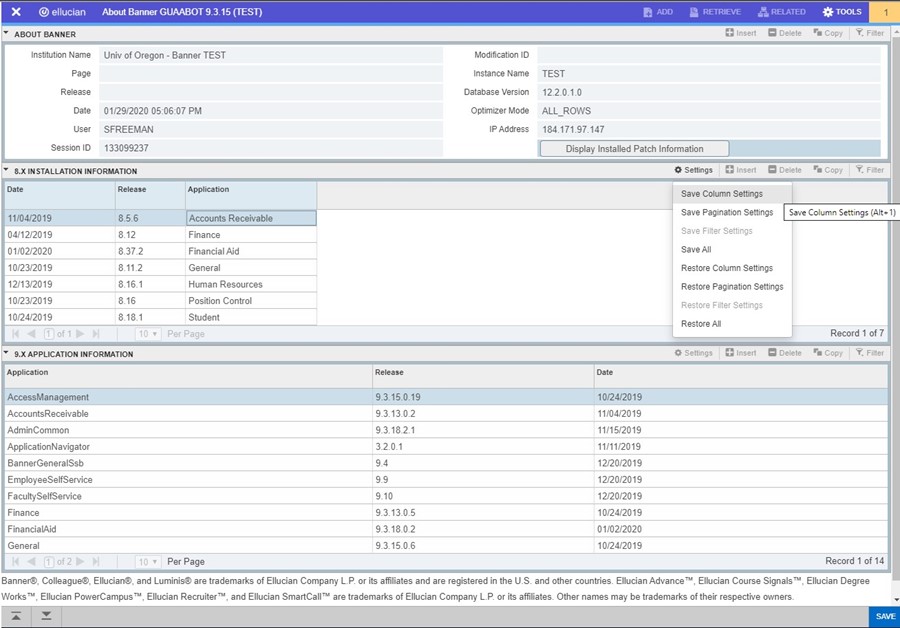Go to first page in the 8.X pagination
The width and height of the screenshot is (900, 628).
15,334
